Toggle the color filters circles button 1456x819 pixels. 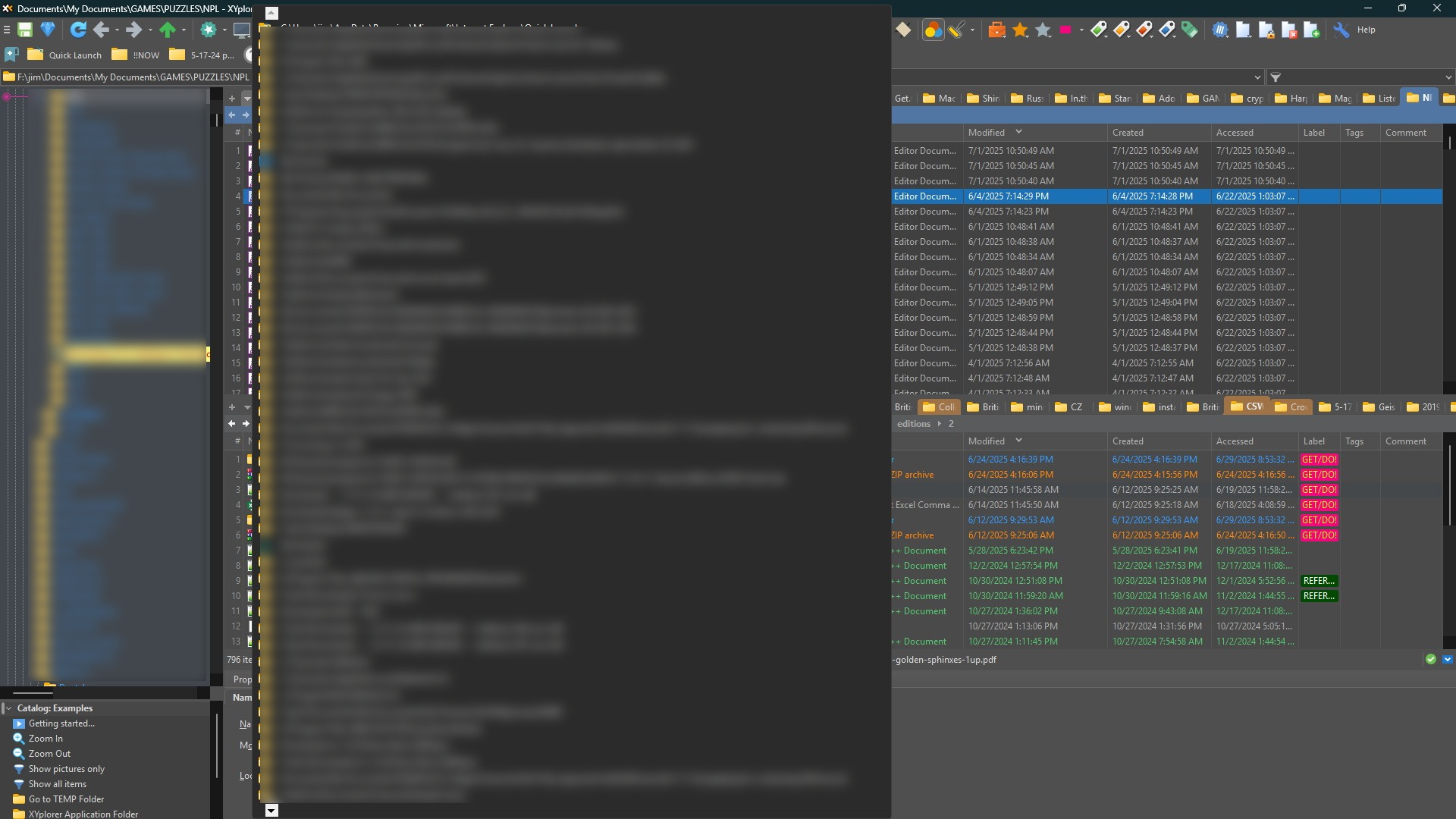[x=933, y=30]
